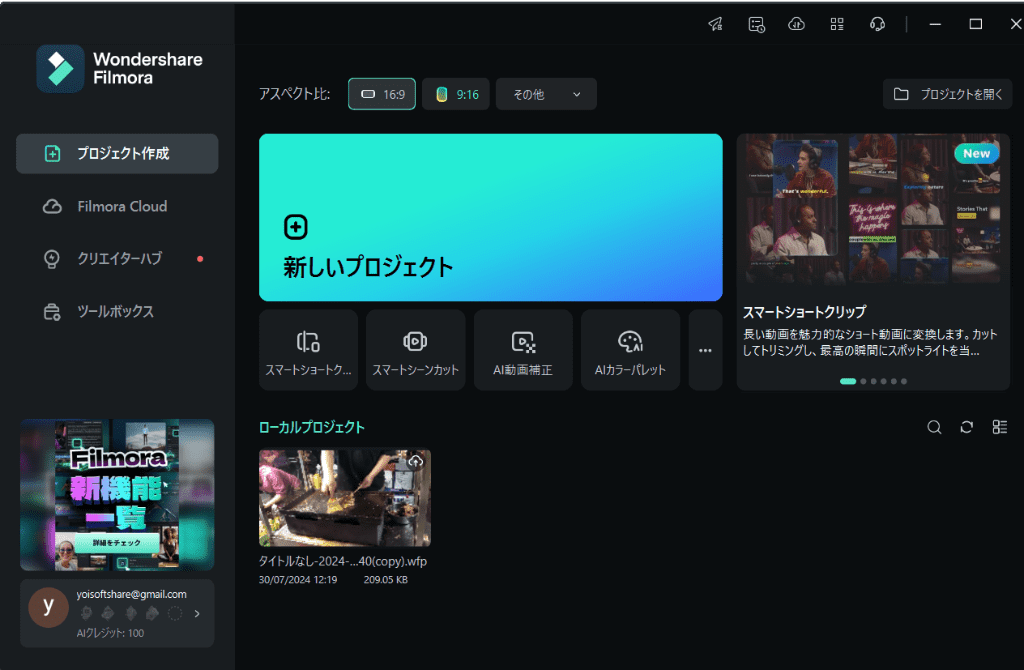Click the cloud download icon in title bar
1024x670 pixels.
click(x=796, y=24)
